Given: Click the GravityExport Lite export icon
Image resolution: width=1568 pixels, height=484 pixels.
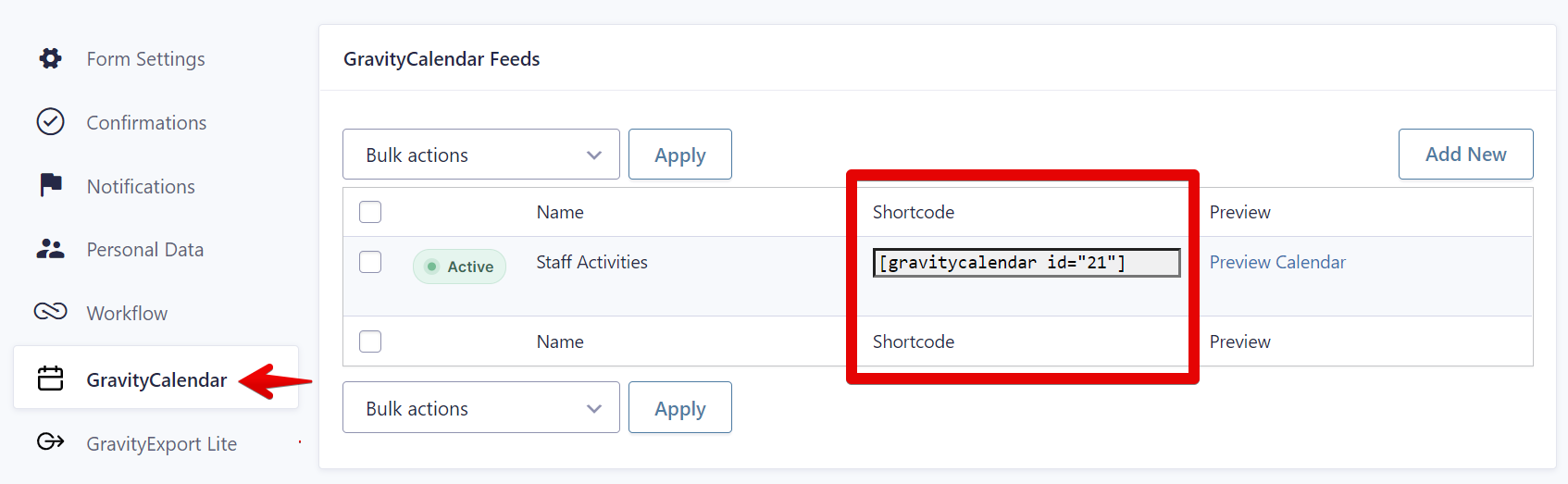Looking at the screenshot, I should tap(50, 441).
